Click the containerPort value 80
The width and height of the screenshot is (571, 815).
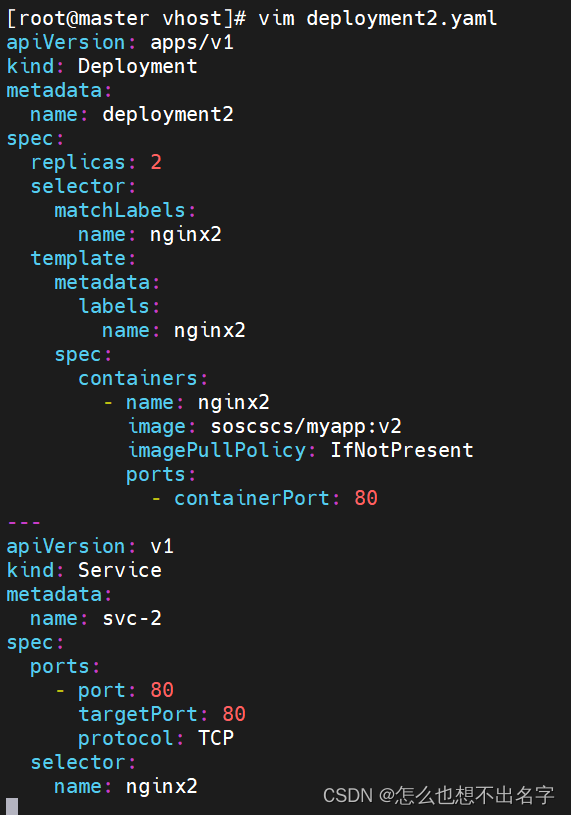[x=366, y=498]
